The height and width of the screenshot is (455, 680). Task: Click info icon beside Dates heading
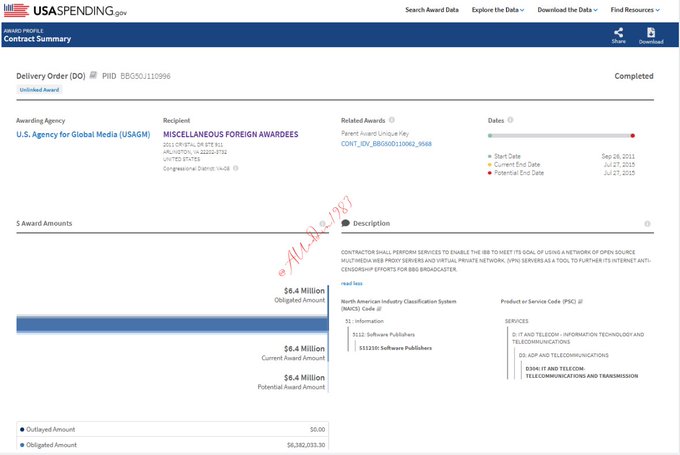[512, 120]
